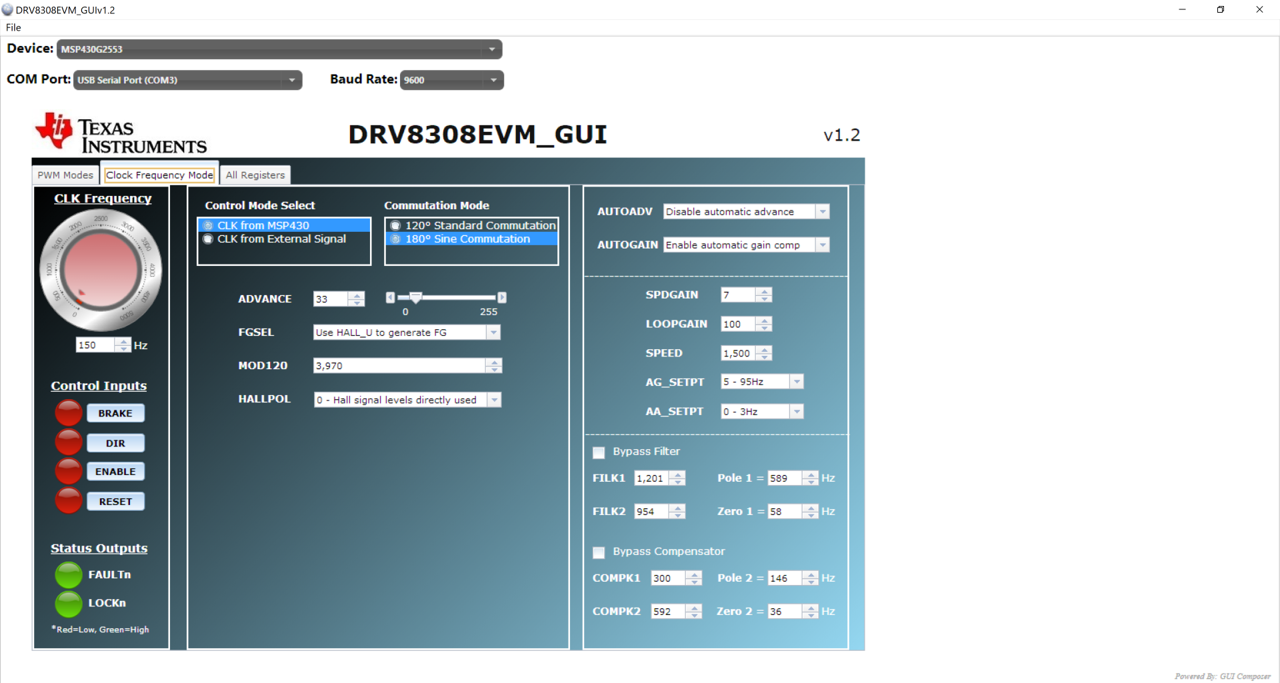Open the Baud Rate dropdown
The width and height of the screenshot is (1280, 683).
tap(452, 80)
